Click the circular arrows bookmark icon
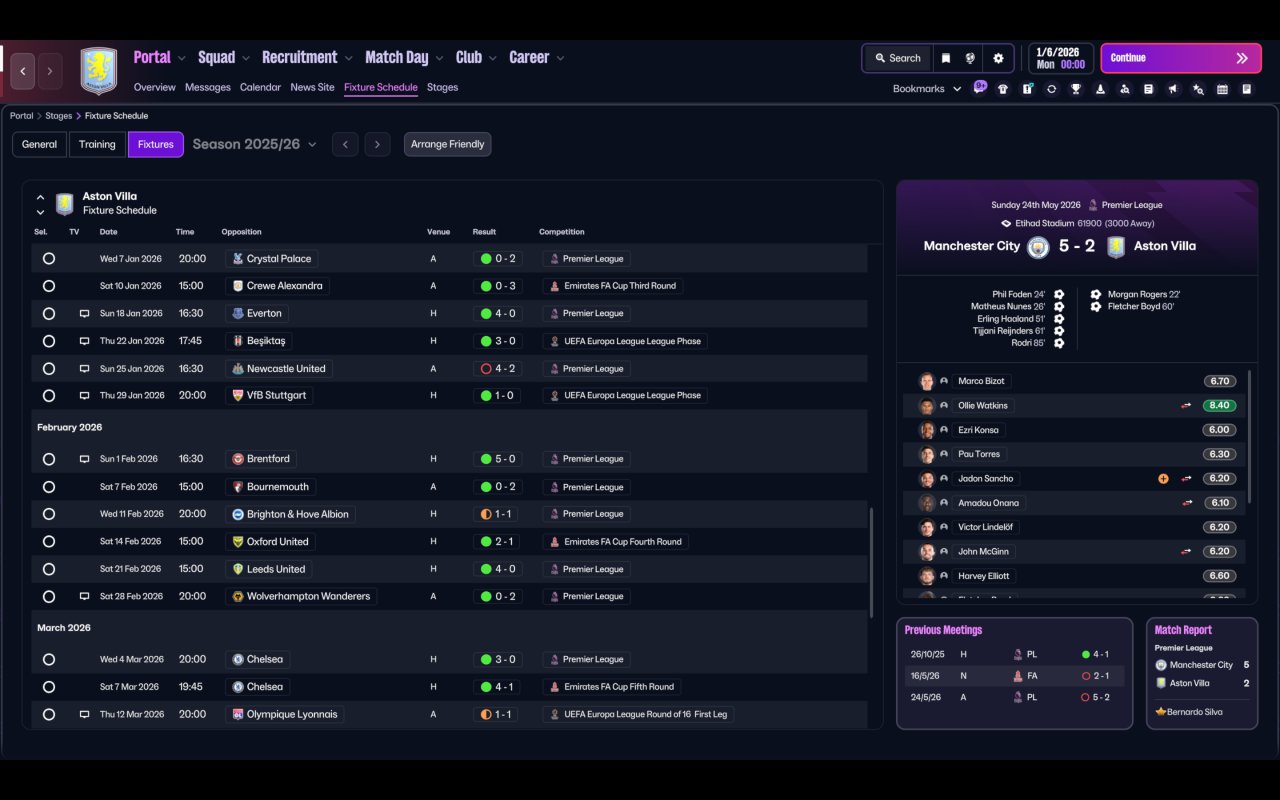1280x800 pixels. click(x=1051, y=89)
